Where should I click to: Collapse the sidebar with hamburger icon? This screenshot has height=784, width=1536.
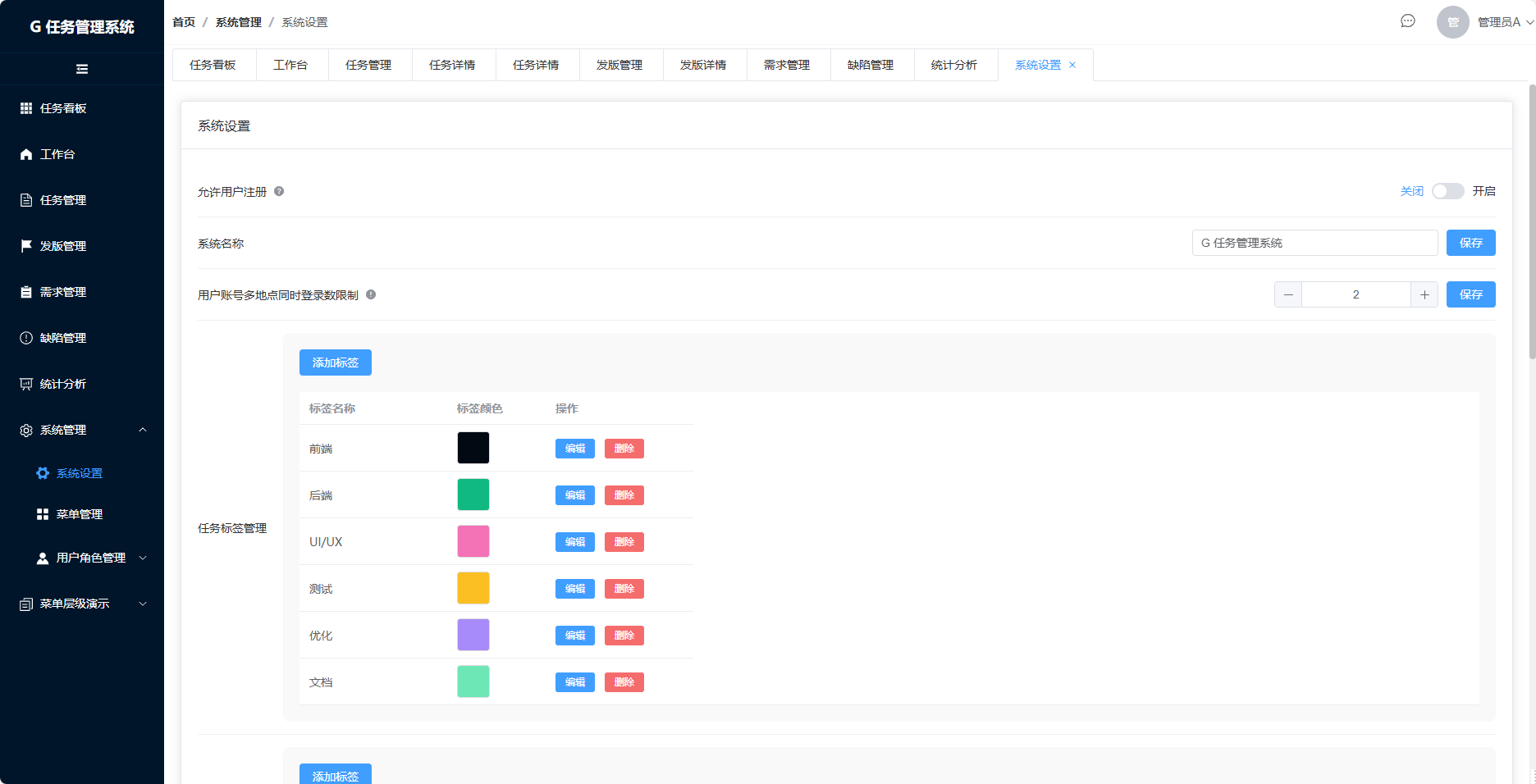(82, 69)
